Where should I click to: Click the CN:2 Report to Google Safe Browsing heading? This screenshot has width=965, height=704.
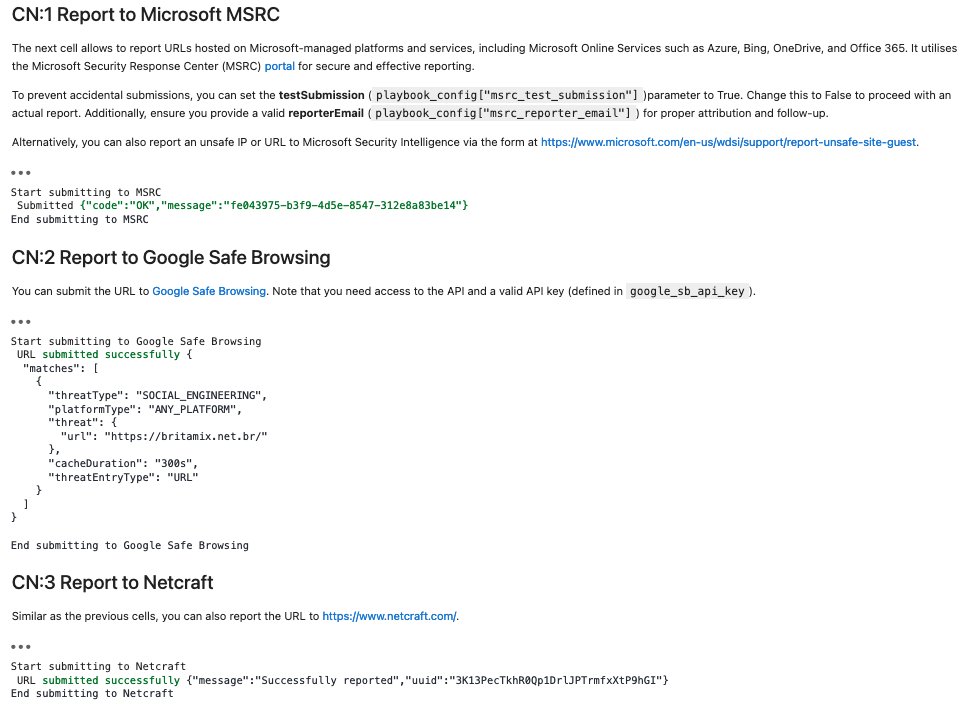tap(171, 257)
